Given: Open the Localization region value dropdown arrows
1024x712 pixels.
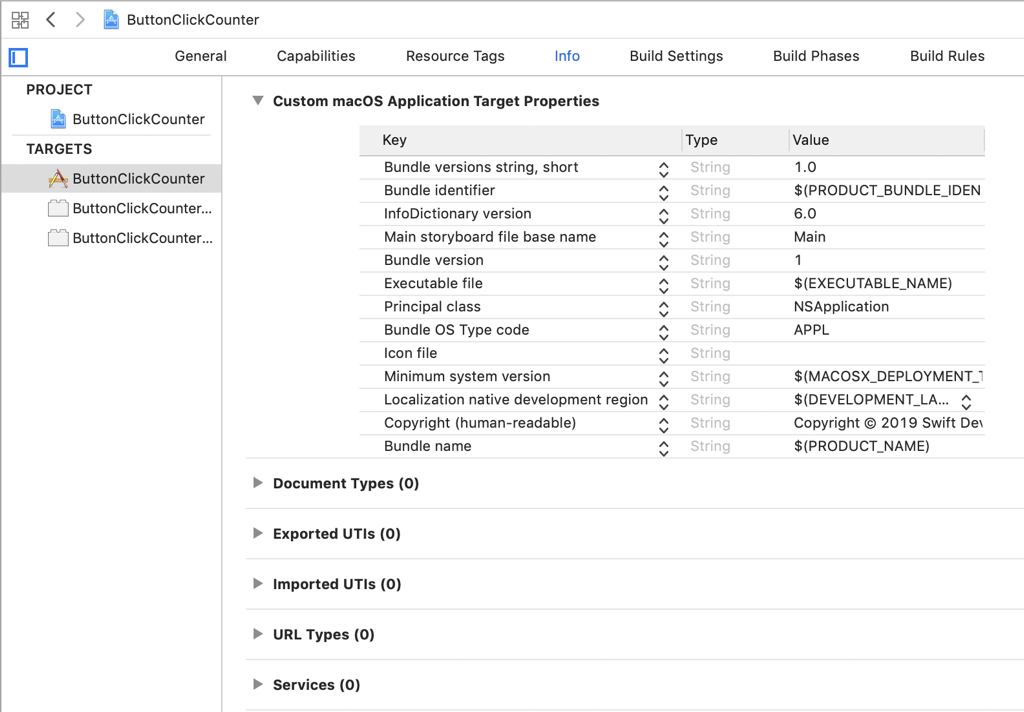Looking at the screenshot, I should click(x=966, y=401).
